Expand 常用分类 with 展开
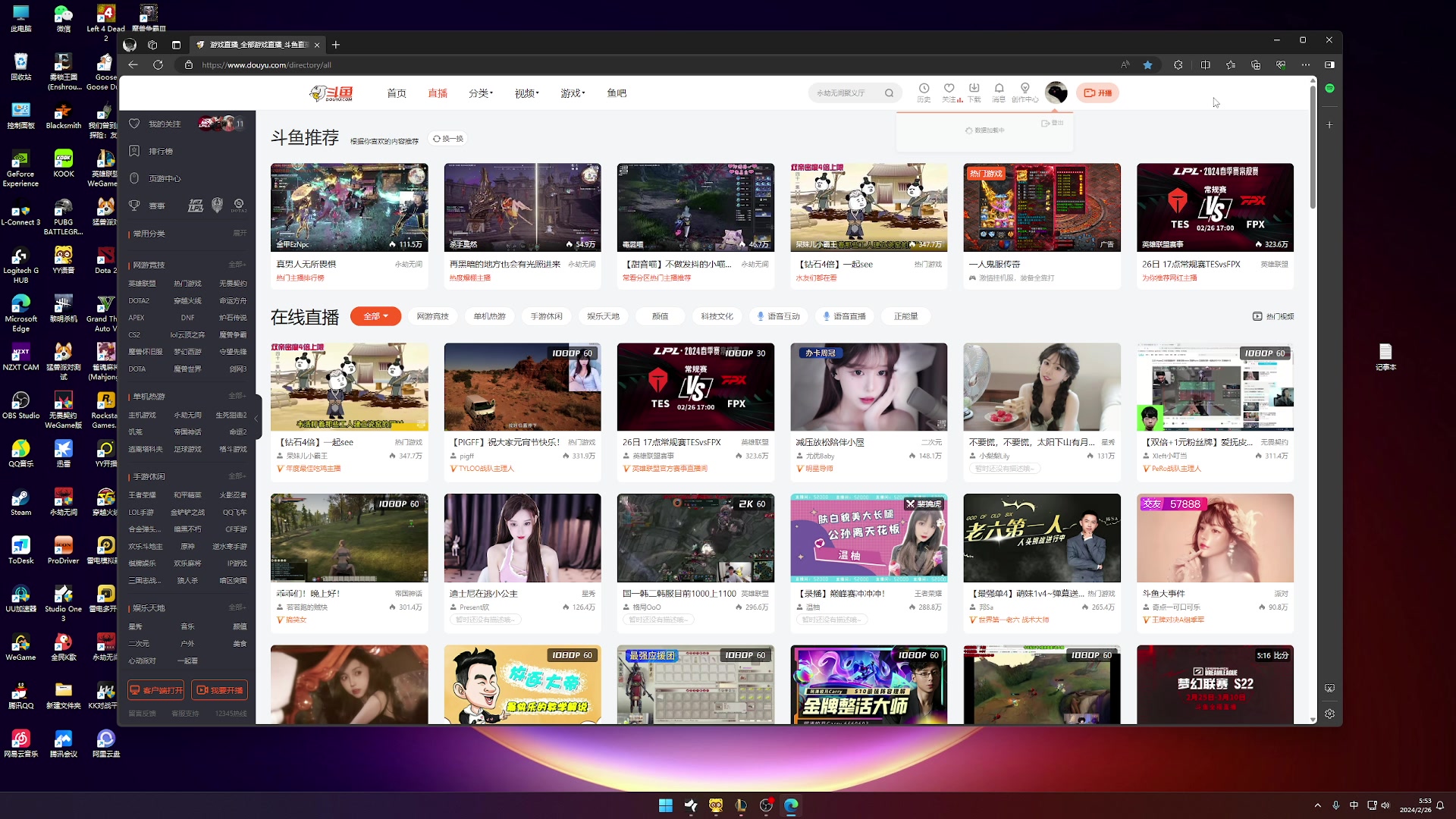Viewport: 1456px width, 819px height. 240,233
